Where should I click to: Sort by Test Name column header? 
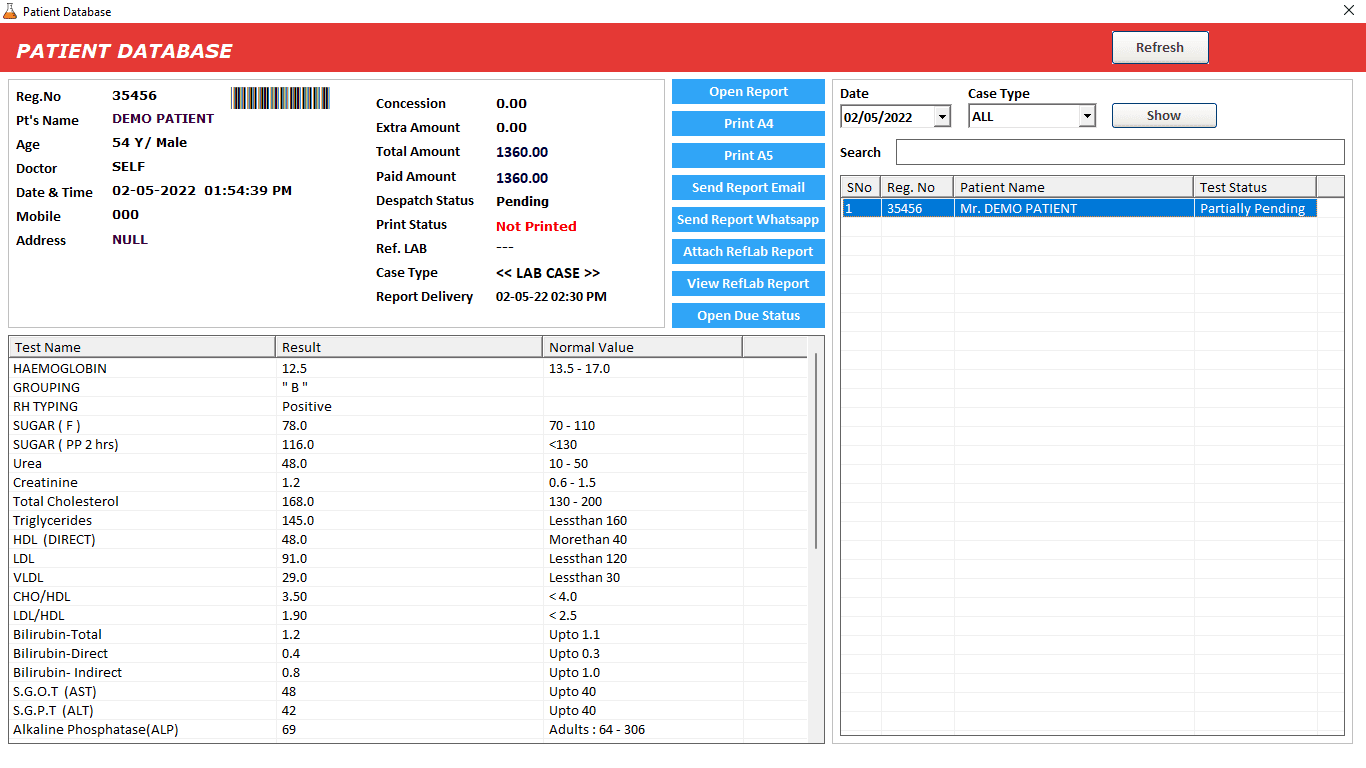tap(142, 347)
